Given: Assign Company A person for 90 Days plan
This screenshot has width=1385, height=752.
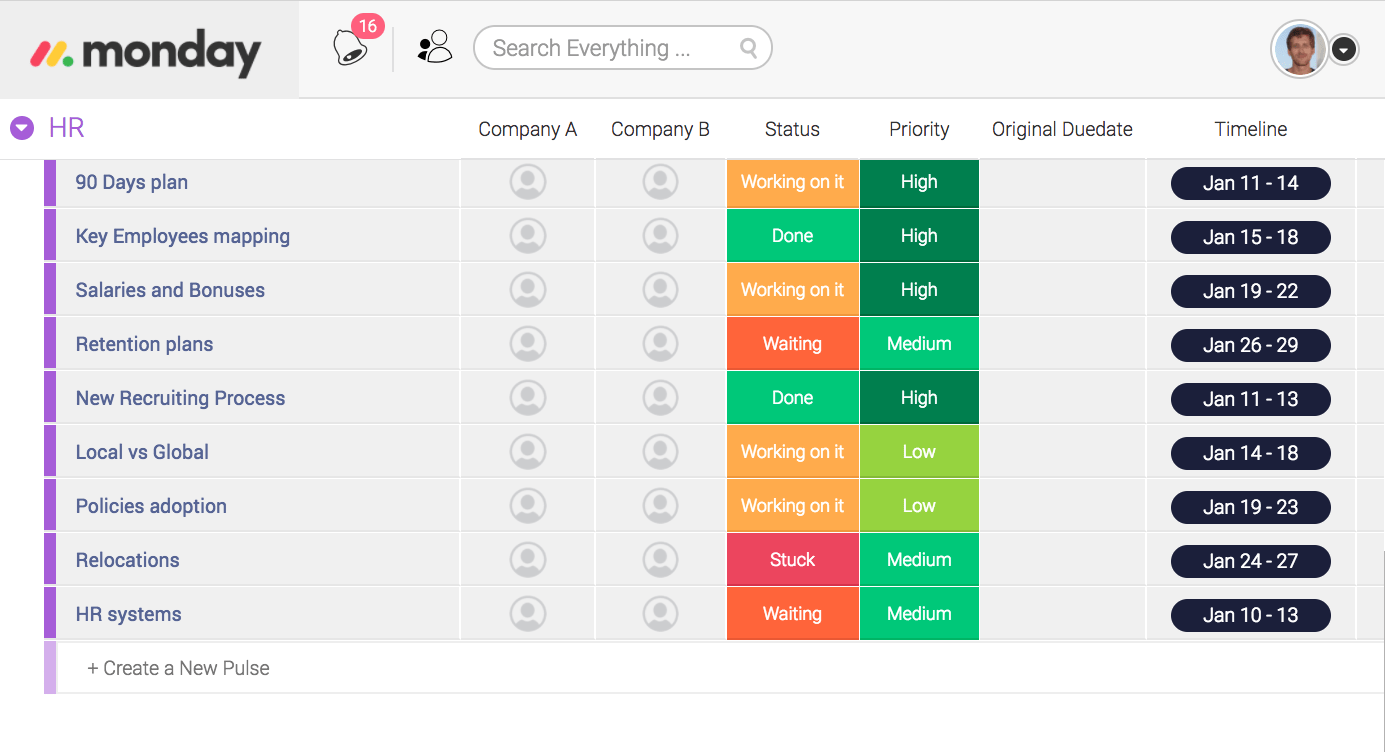Looking at the screenshot, I should (528, 182).
